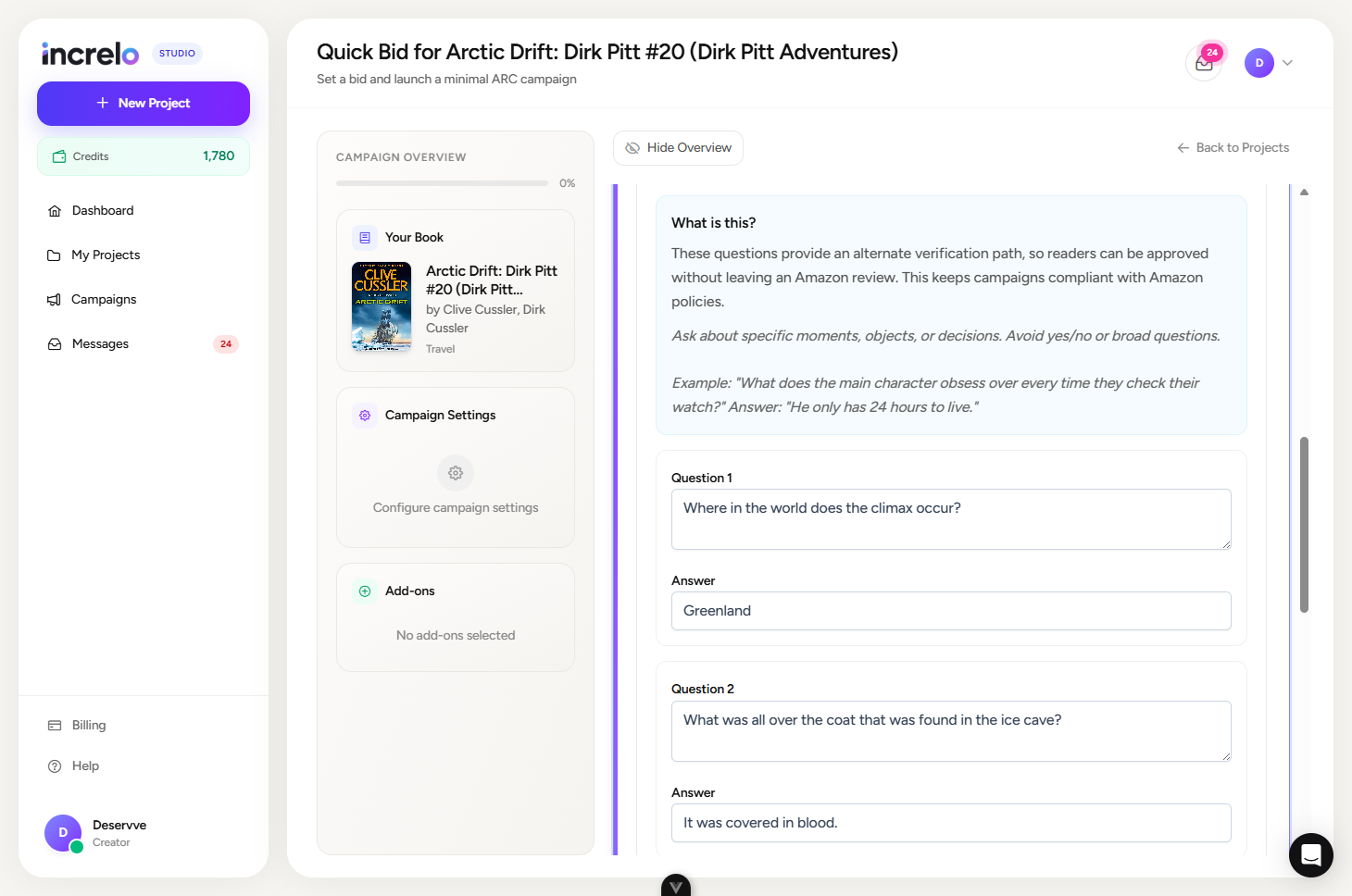Click the Add-ons plus circle icon
The image size is (1352, 896).
365,591
